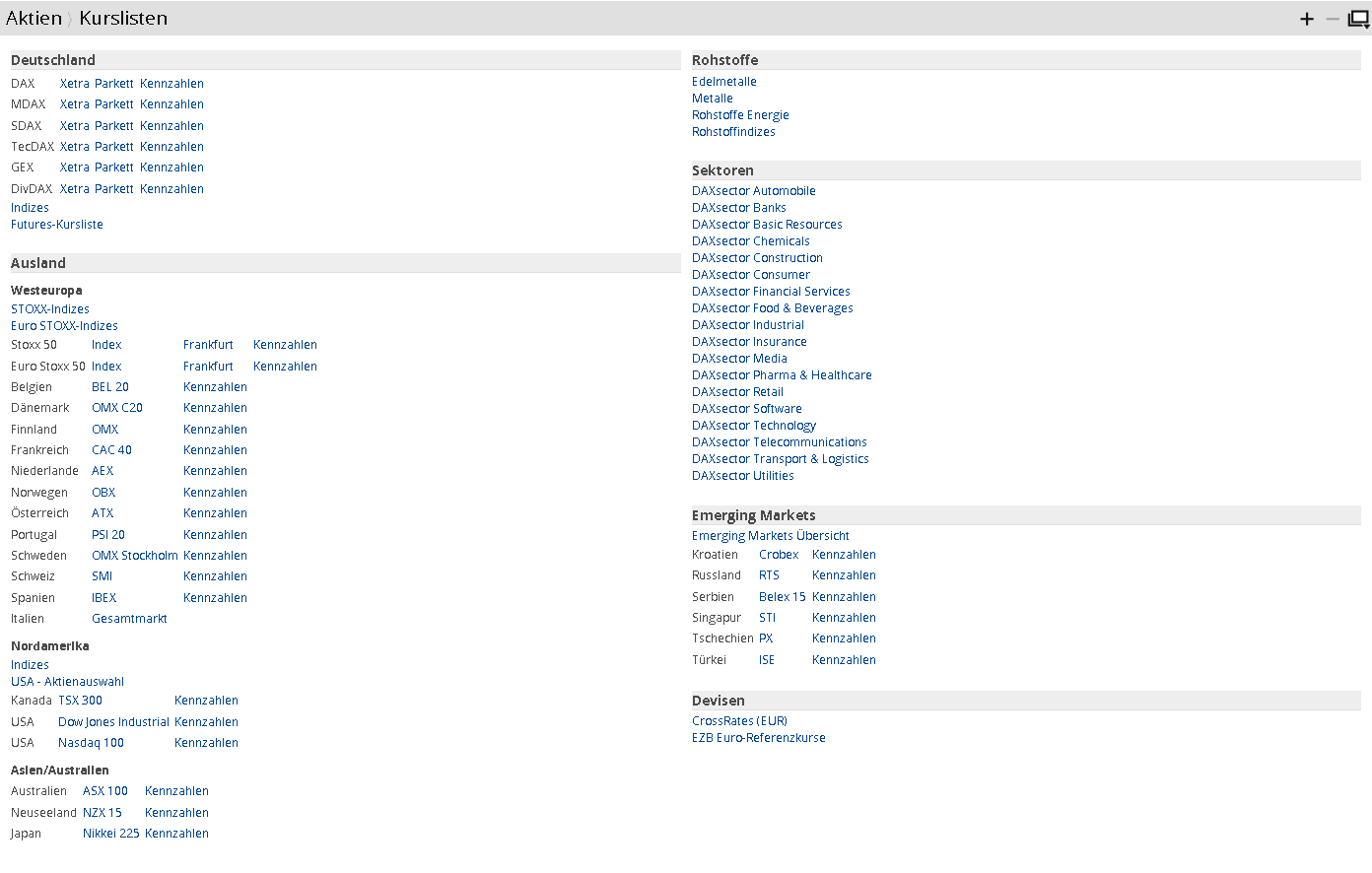1372x873 pixels.
Task: Open Dow Jones Industrial list
Action: tap(113, 722)
